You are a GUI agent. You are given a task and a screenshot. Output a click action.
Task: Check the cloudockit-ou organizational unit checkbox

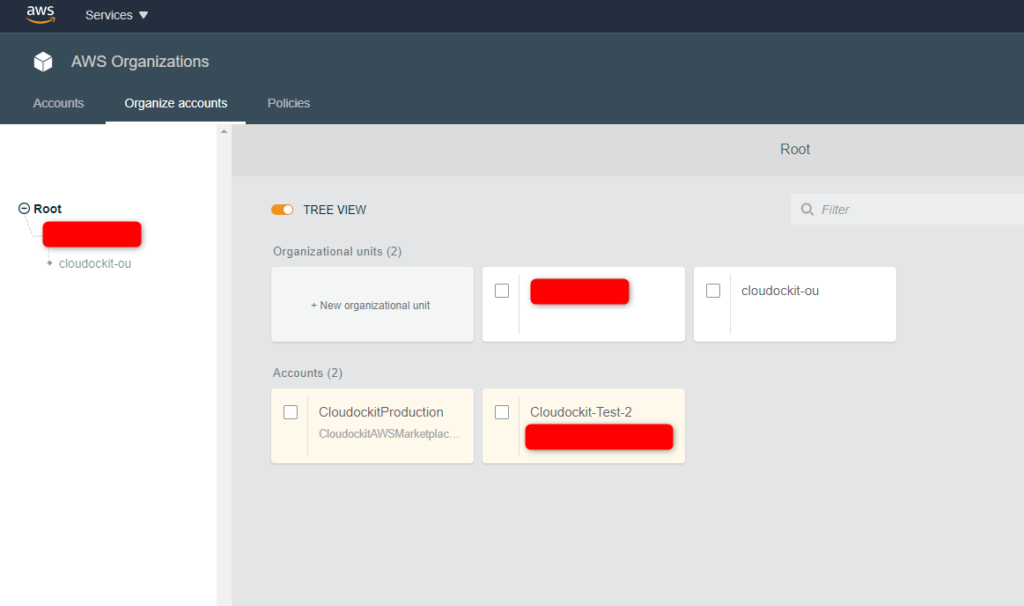pos(713,289)
